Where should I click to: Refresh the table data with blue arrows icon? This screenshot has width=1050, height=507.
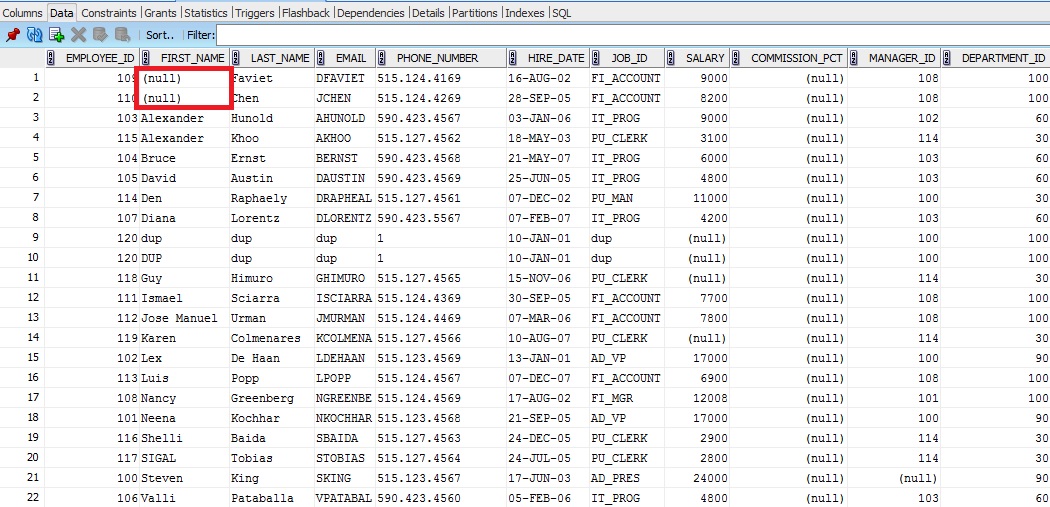pos(34,35)
